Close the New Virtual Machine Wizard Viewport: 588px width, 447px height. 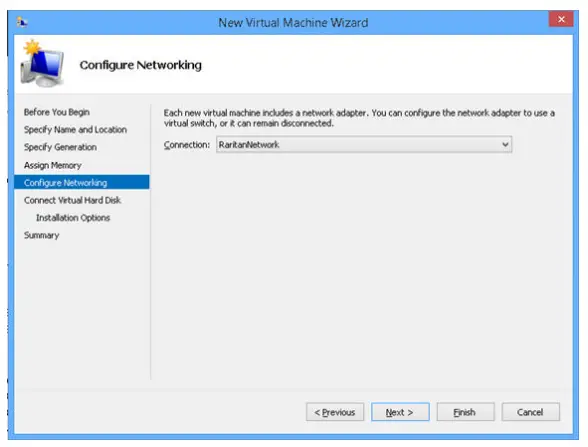(x=561, y=19)
